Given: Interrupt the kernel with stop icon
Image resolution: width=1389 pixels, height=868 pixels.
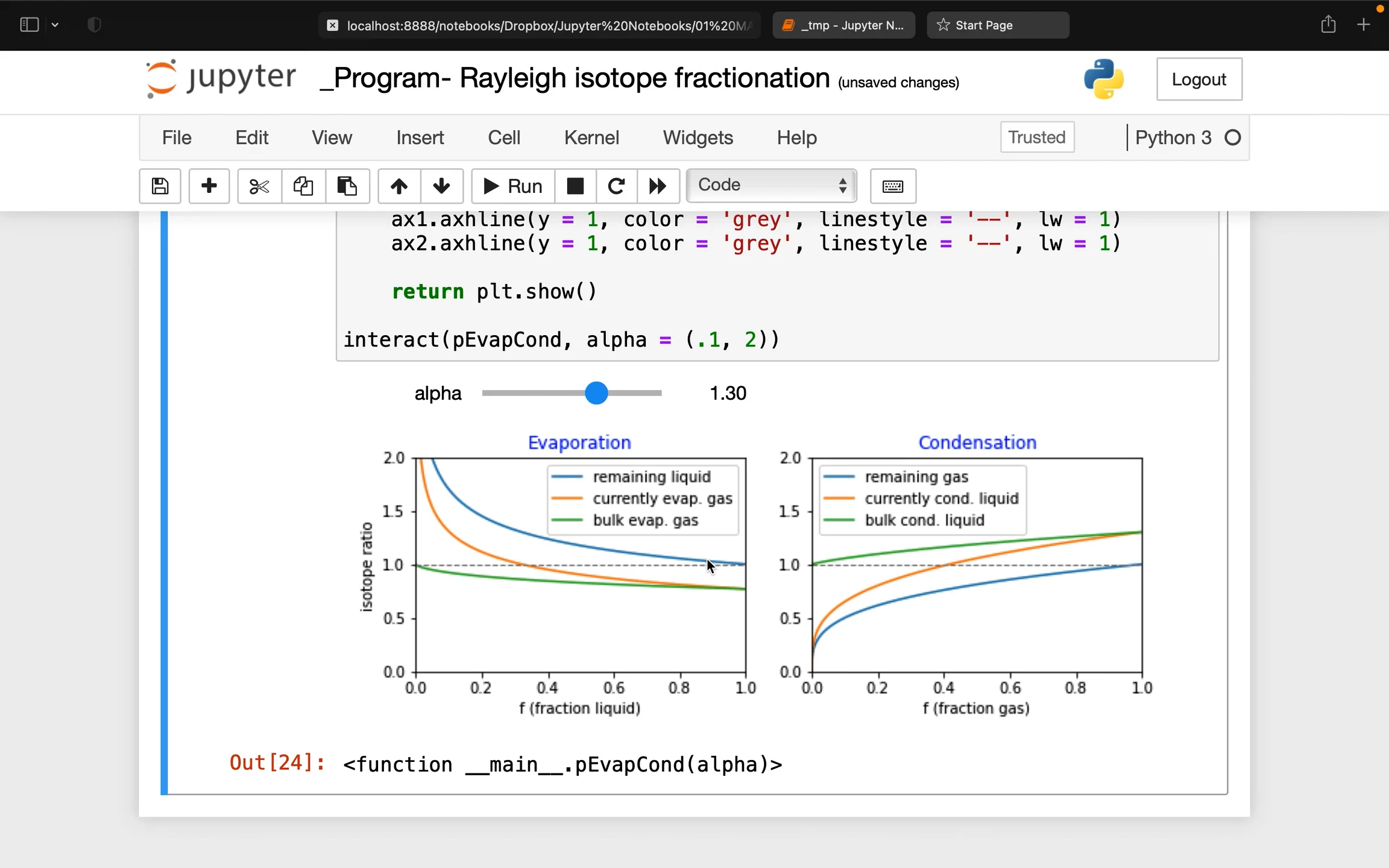Looking at the screenshot, I should (575, 186).
